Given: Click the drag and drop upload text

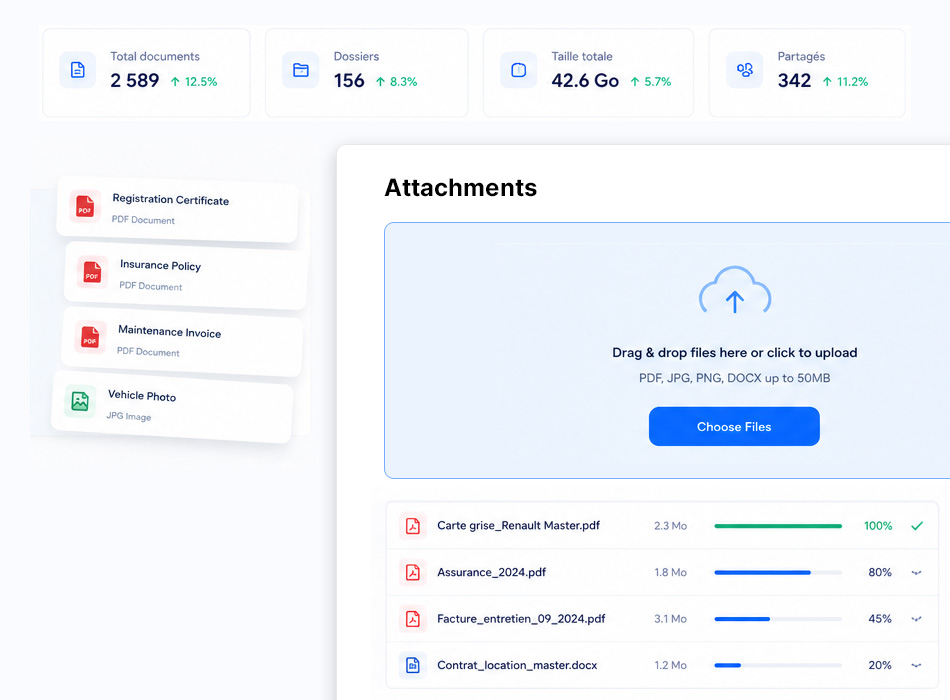Looking at the screenshot, I should click(734, 353).
